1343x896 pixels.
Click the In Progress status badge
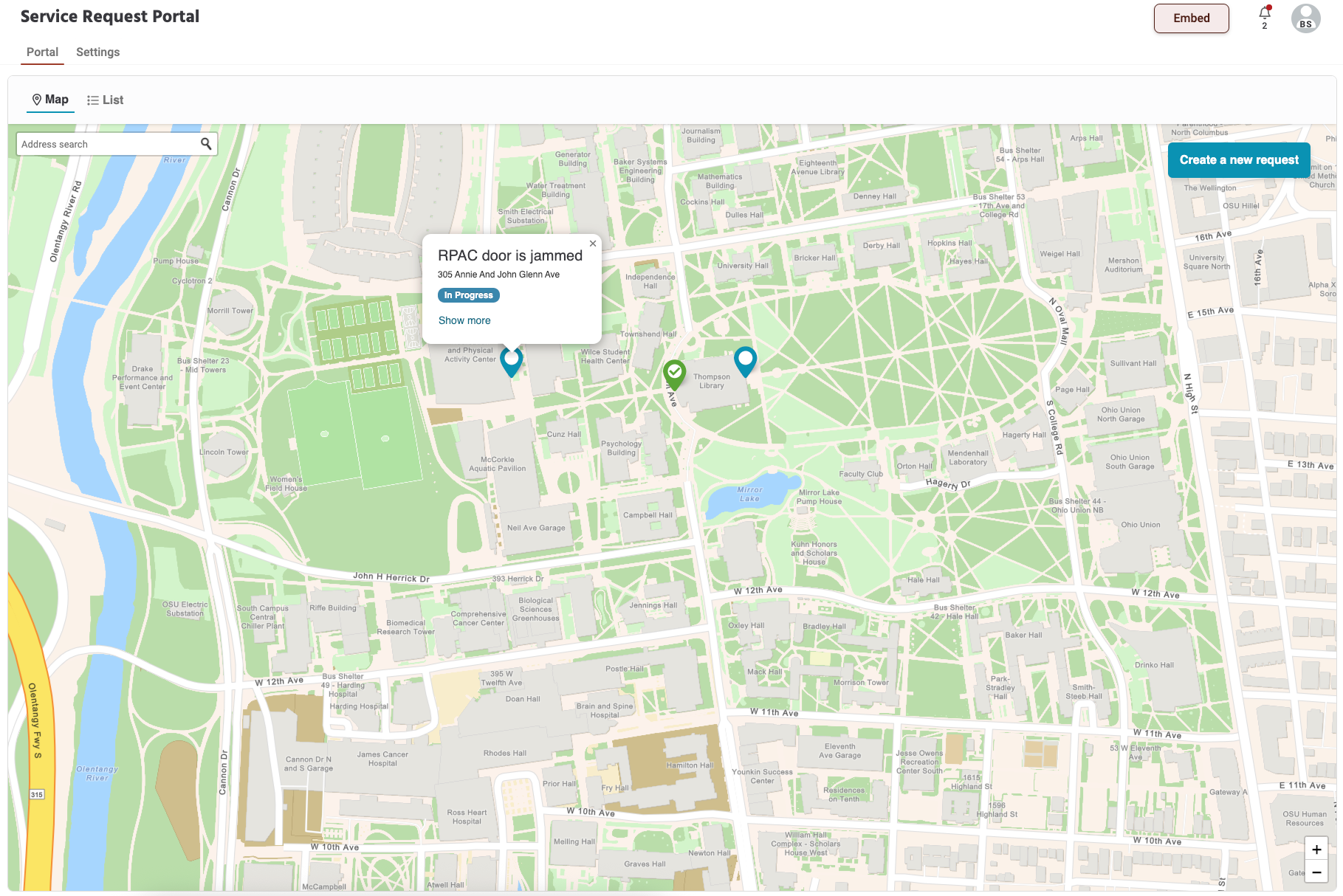pos(468,295)
